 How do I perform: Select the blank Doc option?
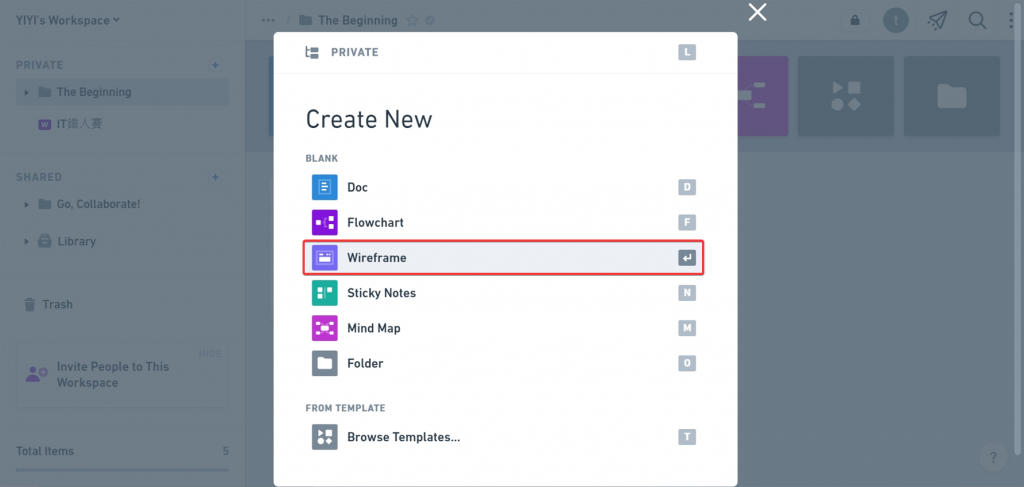coord(504,187)
